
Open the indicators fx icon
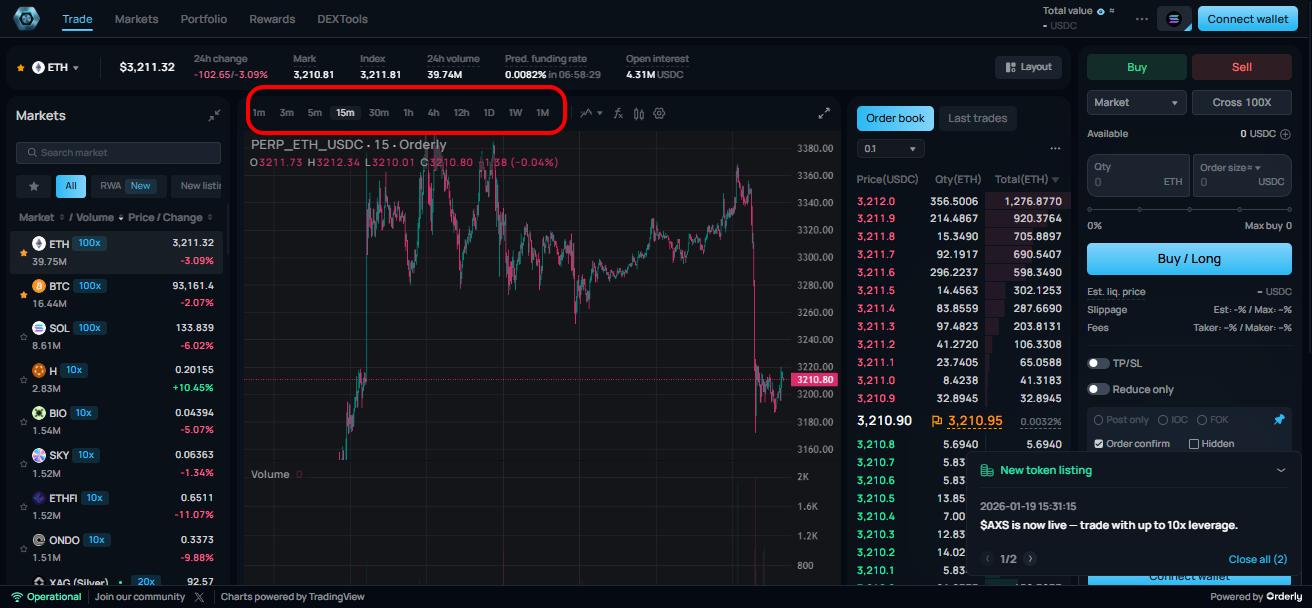pyautogui.click(x=618, y=113)
